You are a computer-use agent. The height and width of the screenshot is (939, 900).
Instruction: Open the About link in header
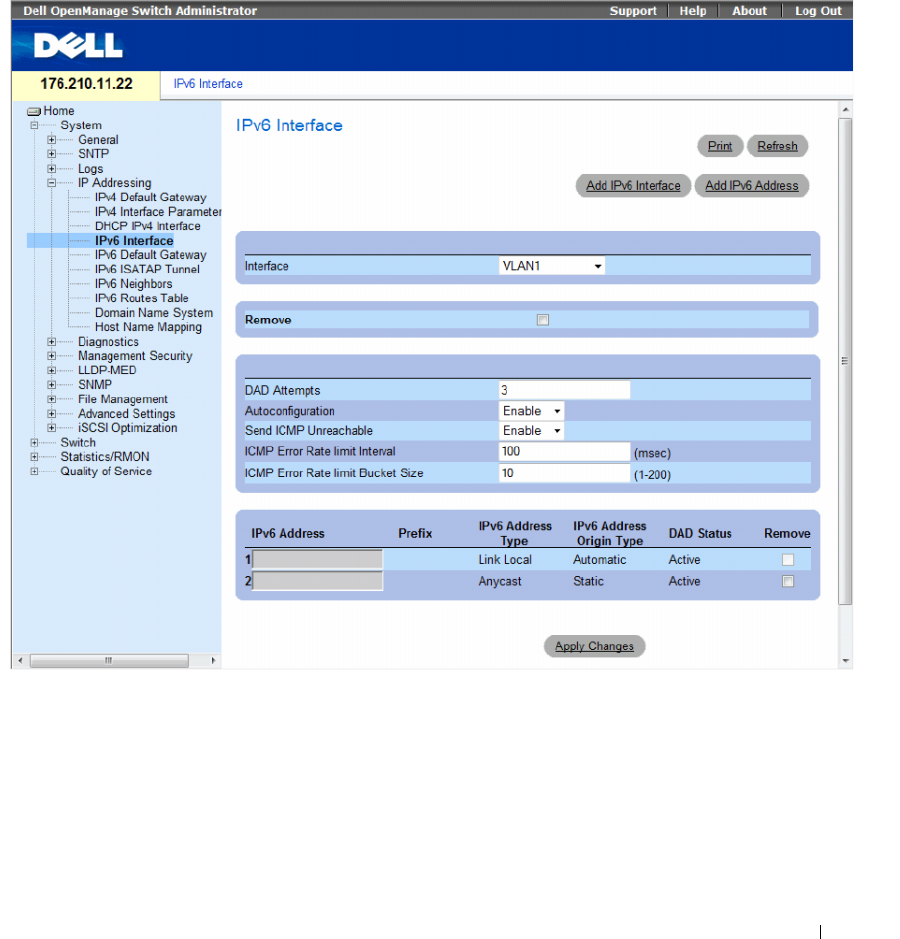pos(749,11)
